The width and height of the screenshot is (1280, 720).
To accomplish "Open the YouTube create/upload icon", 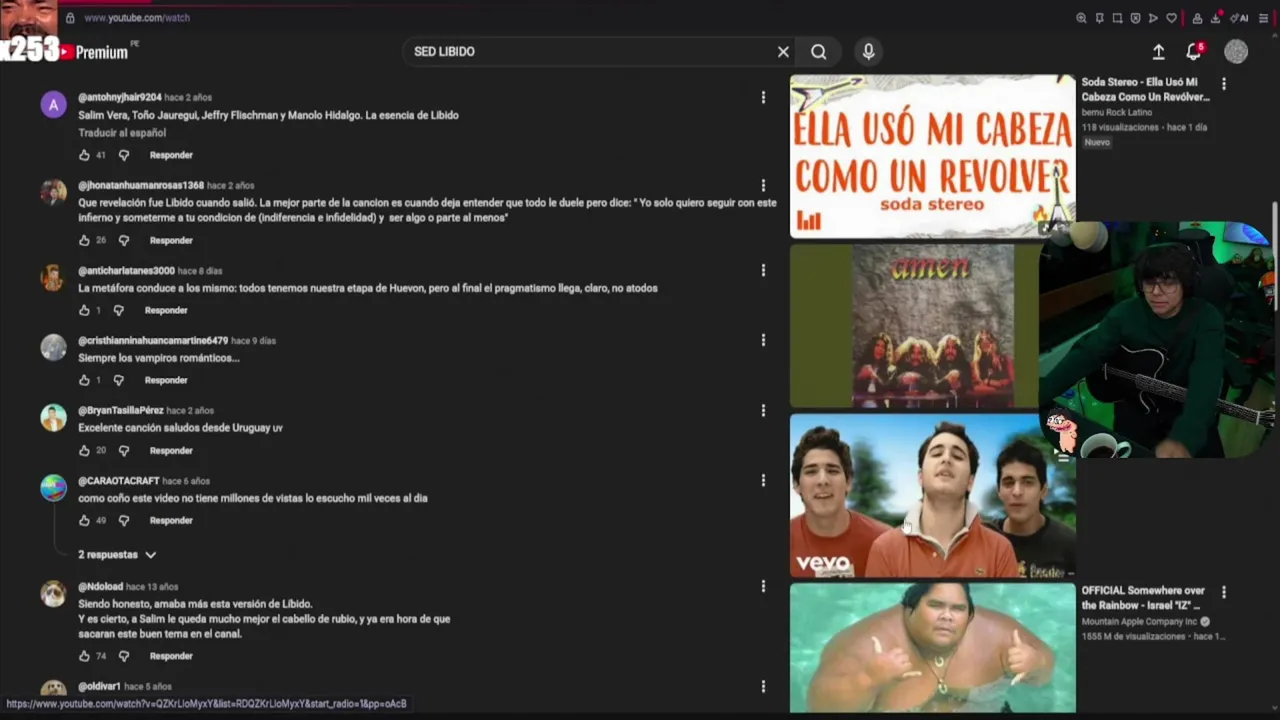I will click(x=1158, y=52).
